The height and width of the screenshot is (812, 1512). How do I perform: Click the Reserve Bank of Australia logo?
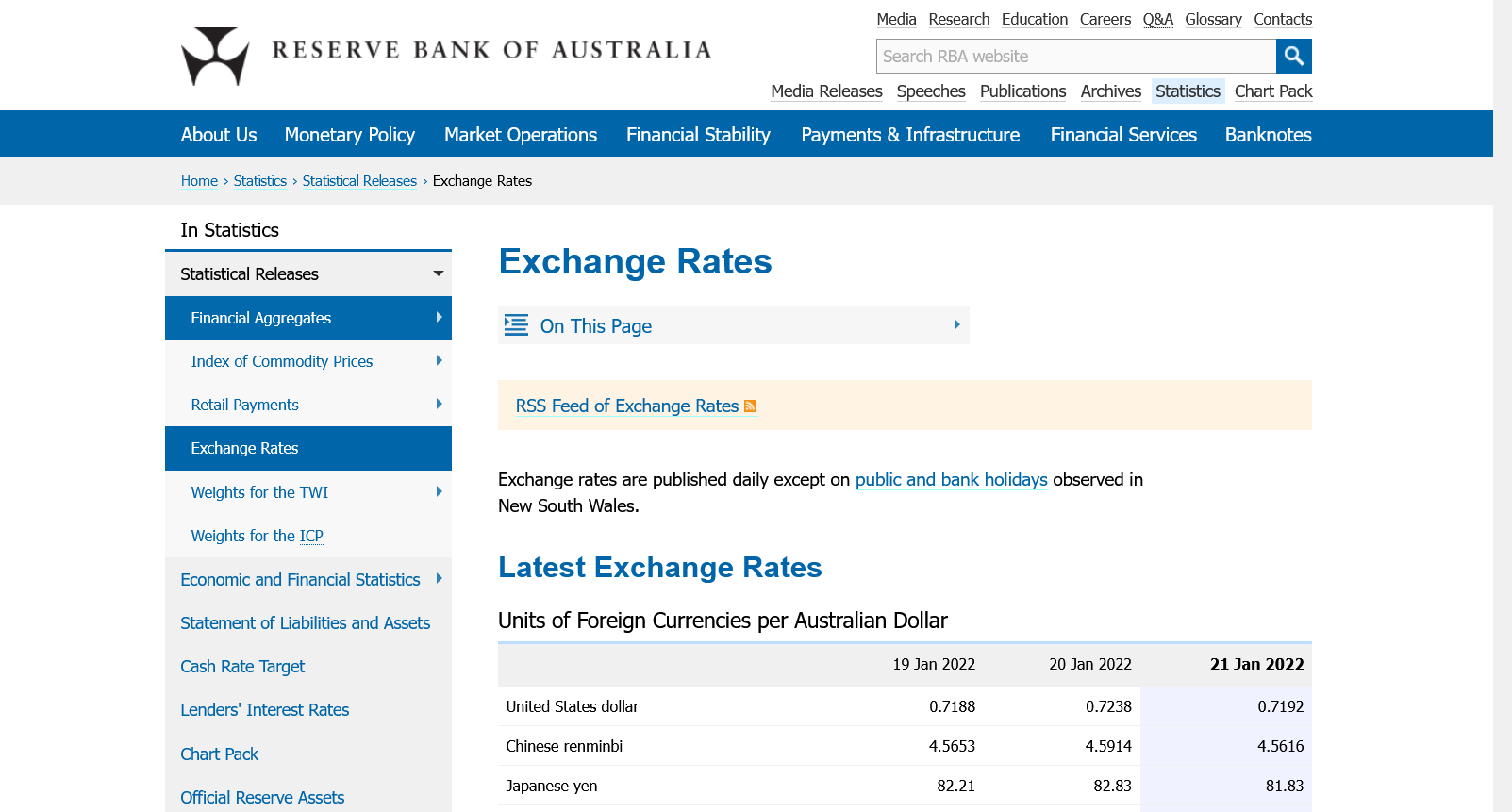point(216,56)
